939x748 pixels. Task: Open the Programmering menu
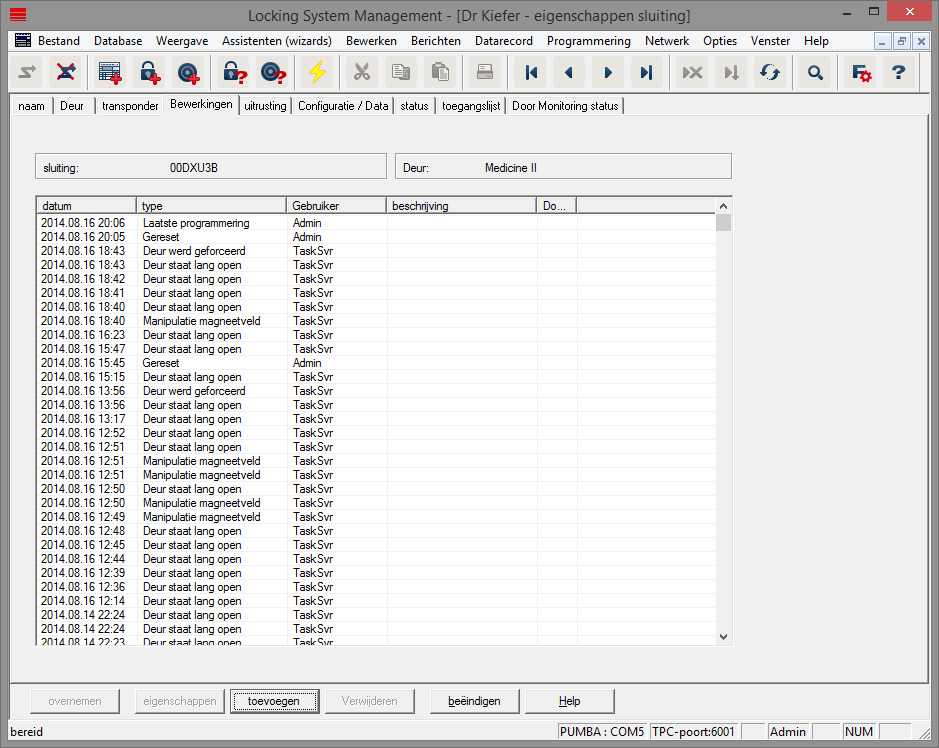click(588, 41)
